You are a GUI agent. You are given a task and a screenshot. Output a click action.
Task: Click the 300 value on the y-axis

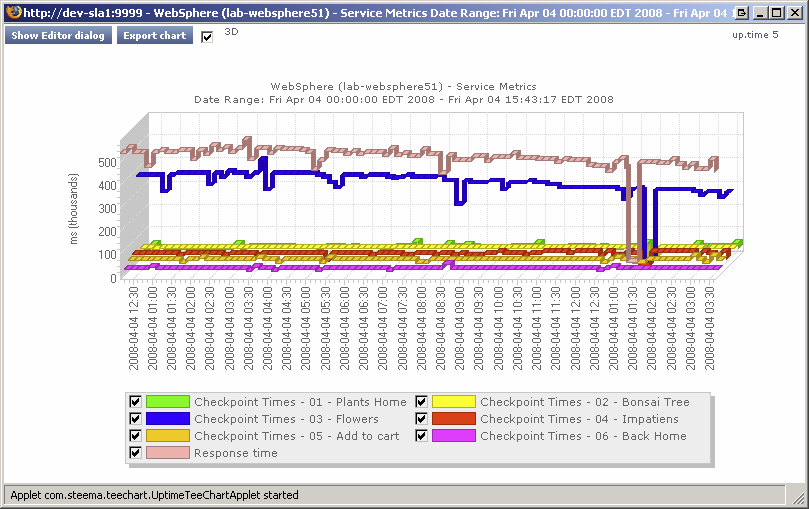(x=107, y=209)
